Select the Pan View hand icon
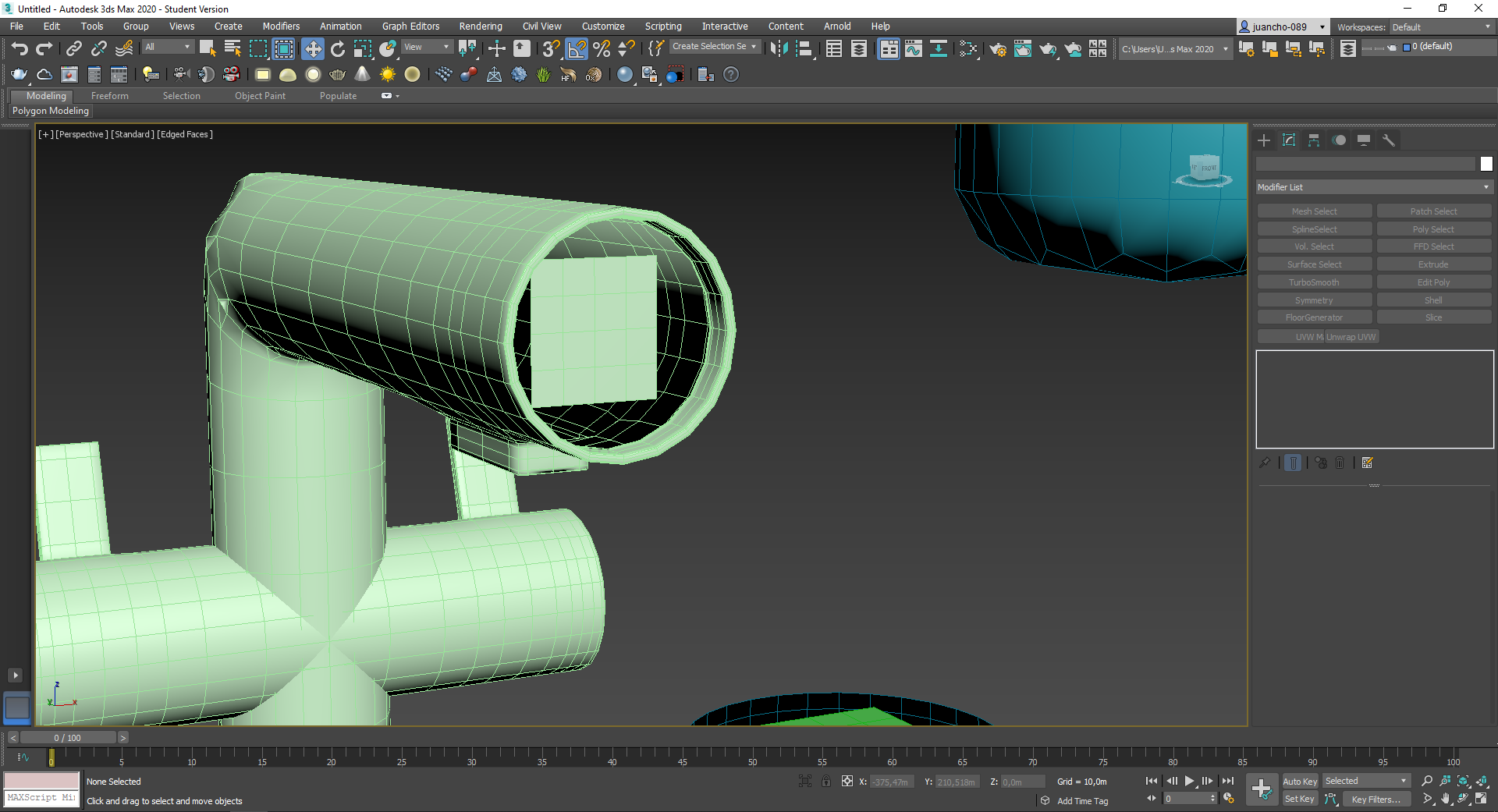This screenshot has width=1498, height=812. (x=1446, y=799)
